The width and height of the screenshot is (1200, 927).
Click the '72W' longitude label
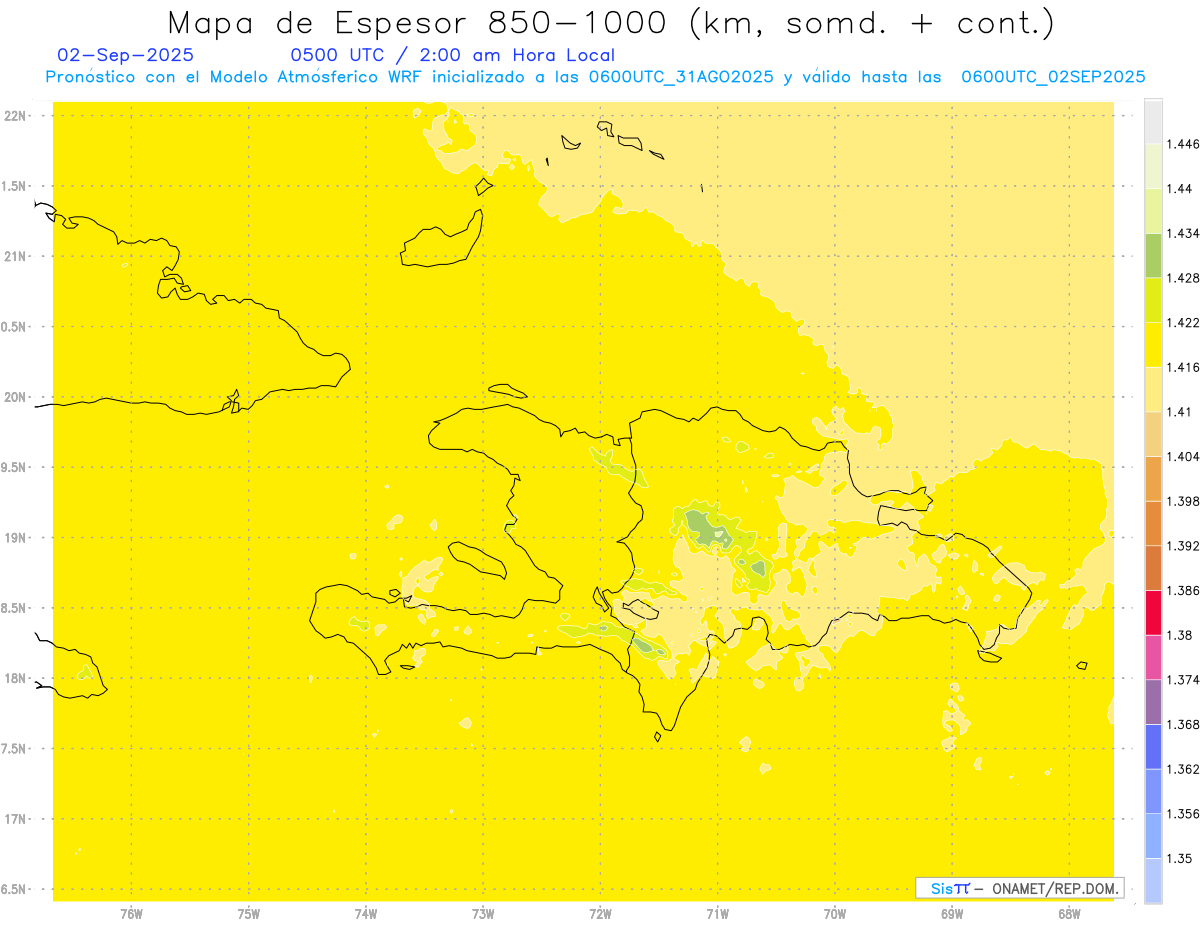pyautogui.click(x=601, y=914)
